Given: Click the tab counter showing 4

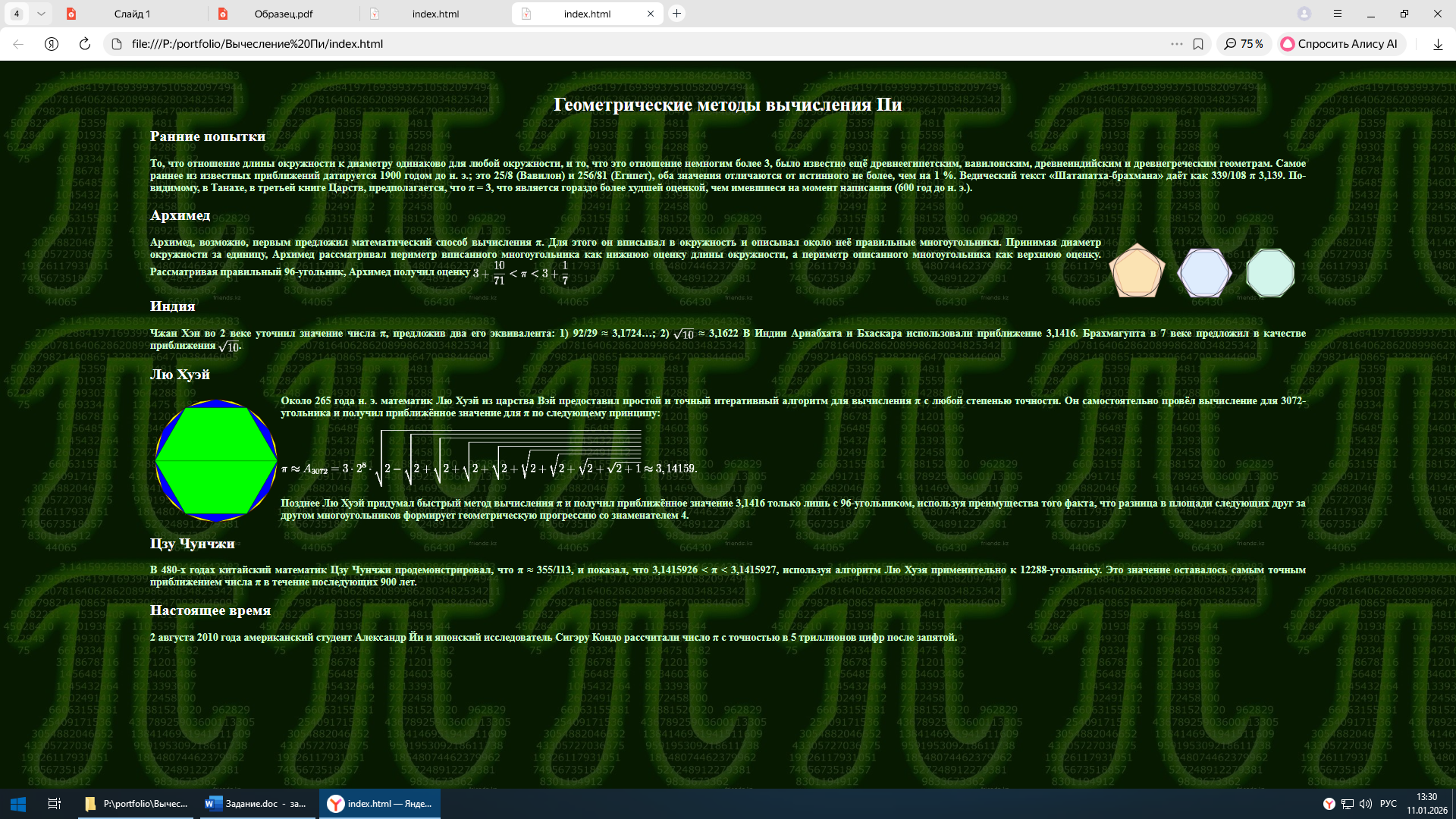Looking at the screenshot, I should coord(17,14).
